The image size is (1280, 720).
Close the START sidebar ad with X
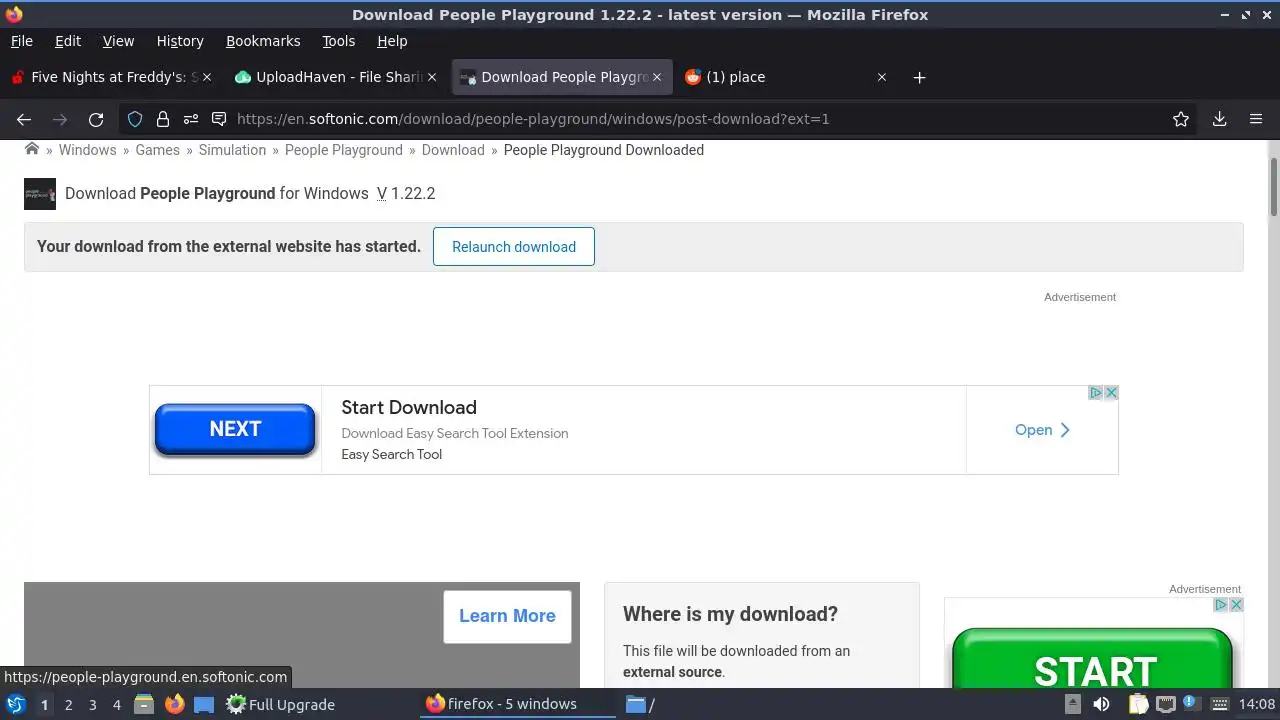[x=1236, y=605]
